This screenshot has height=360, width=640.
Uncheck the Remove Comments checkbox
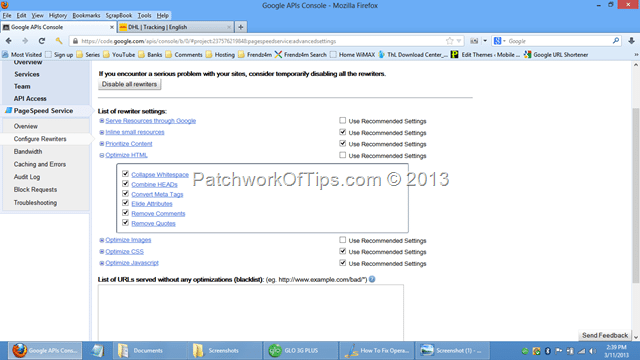point(125,213)
